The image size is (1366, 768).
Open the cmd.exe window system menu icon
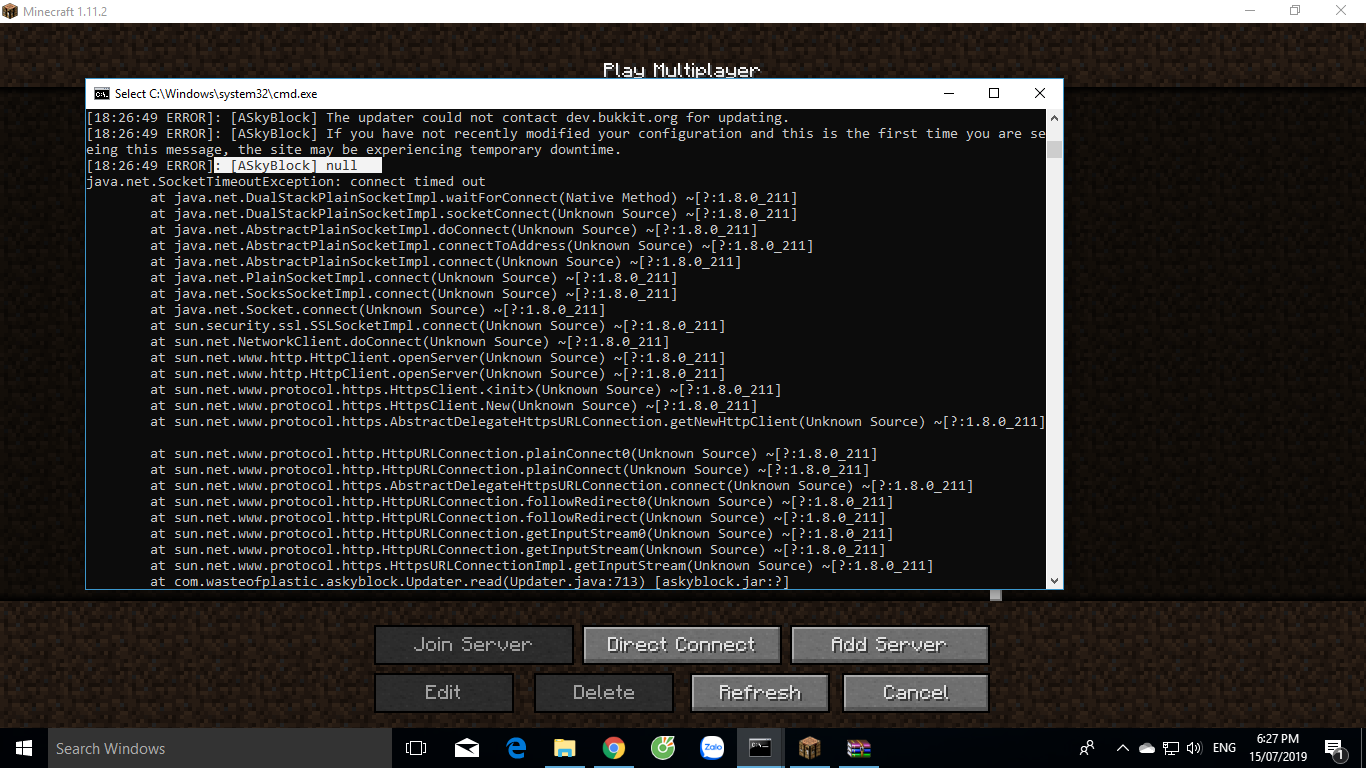pos(102,93)
